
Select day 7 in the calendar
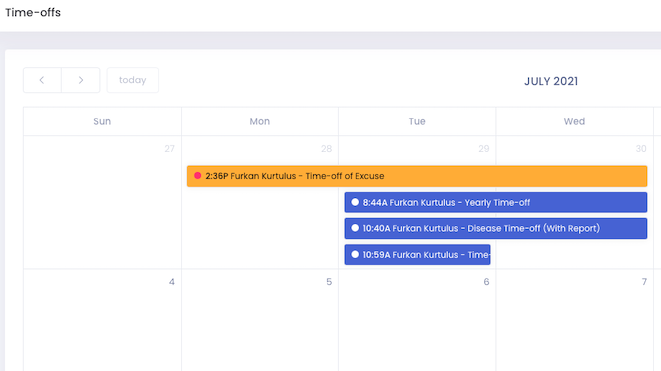(x=644, y=282)
